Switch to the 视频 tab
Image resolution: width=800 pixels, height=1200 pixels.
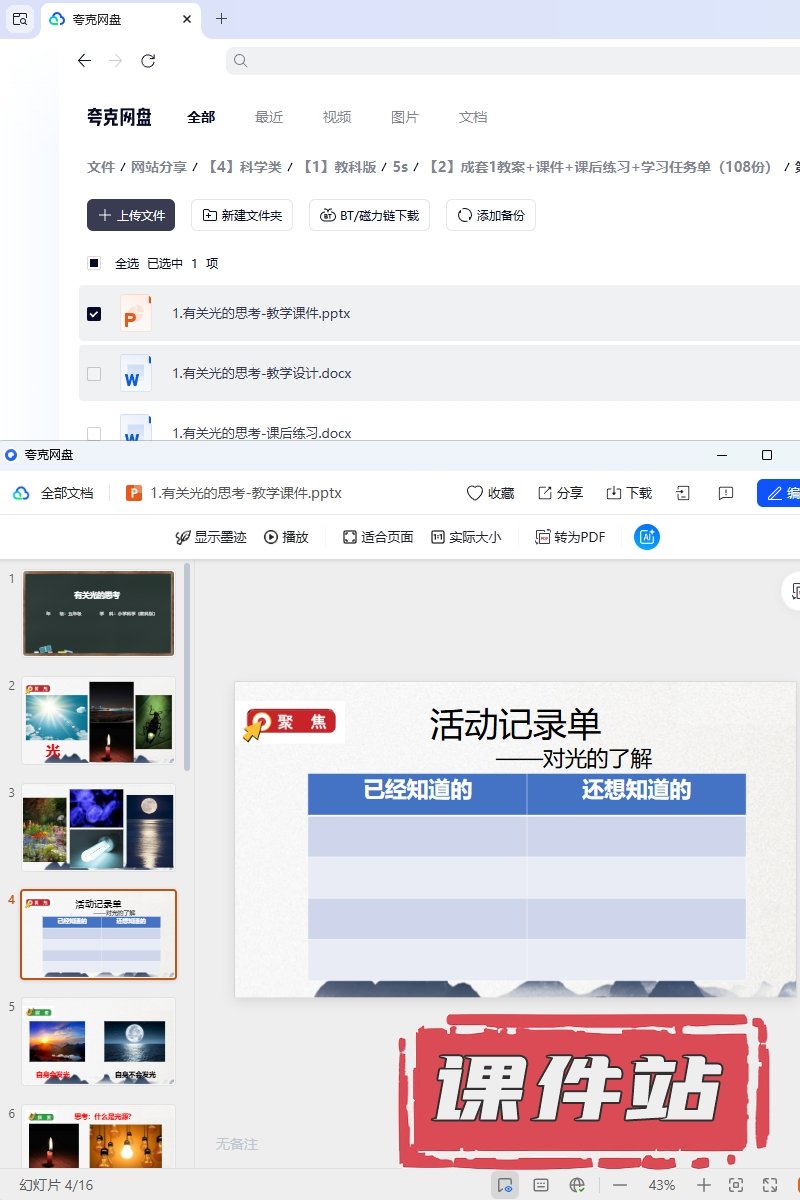point(337,117)
